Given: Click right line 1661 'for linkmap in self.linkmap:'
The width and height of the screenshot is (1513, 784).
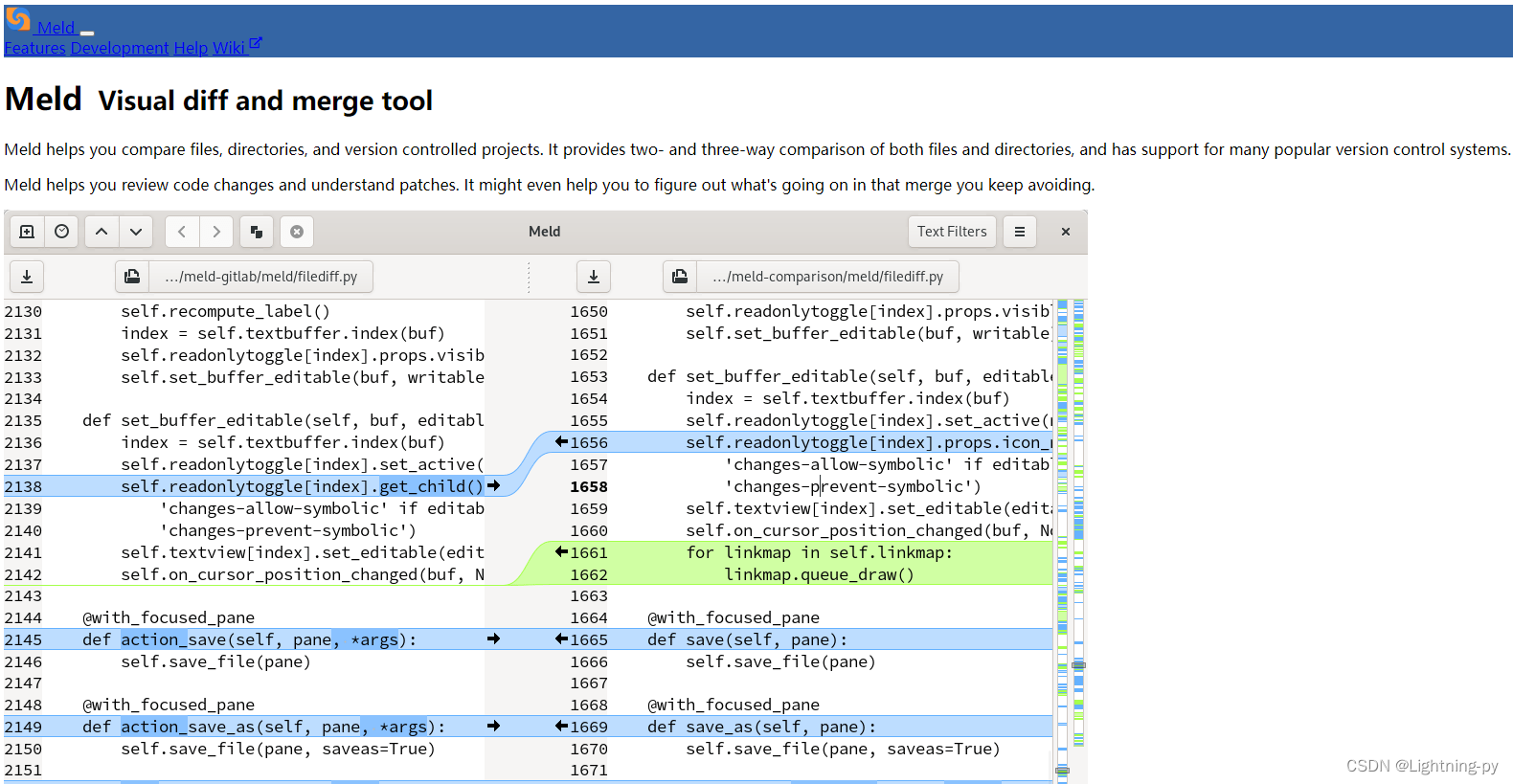Looking at the screenshot, I should [x=819, y=552].
